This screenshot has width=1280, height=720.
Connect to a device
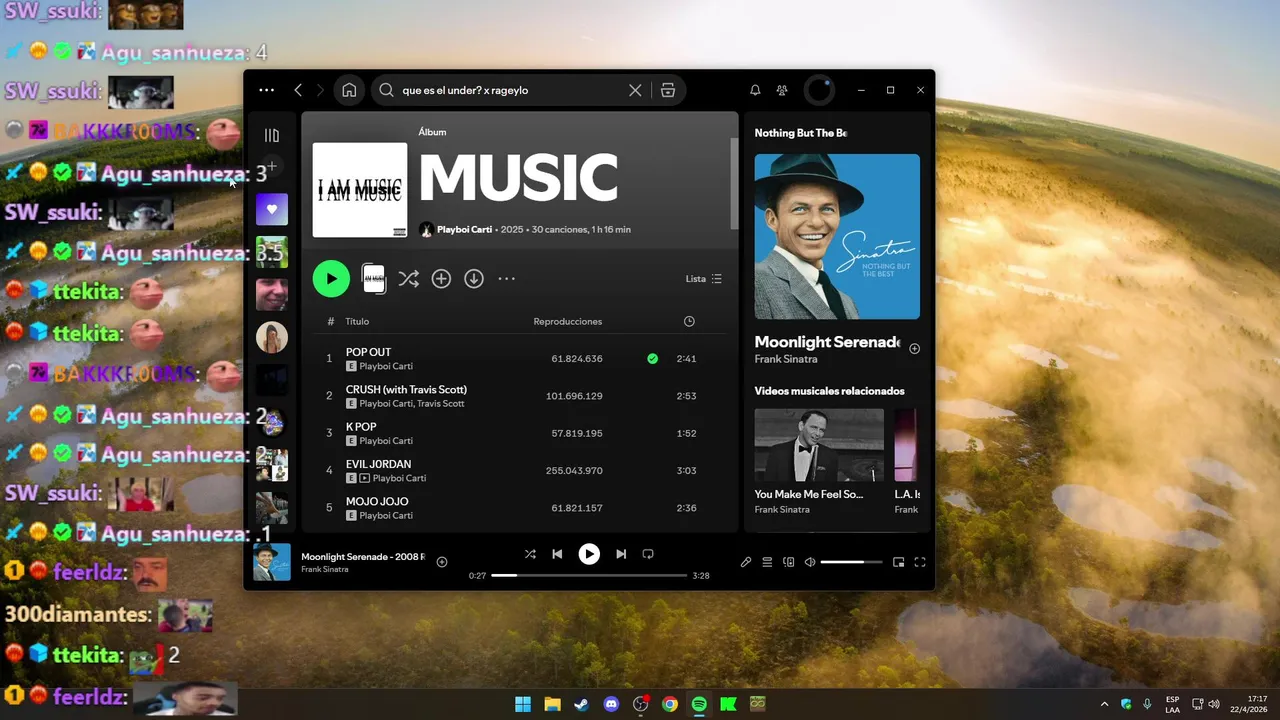click(789, 562)
